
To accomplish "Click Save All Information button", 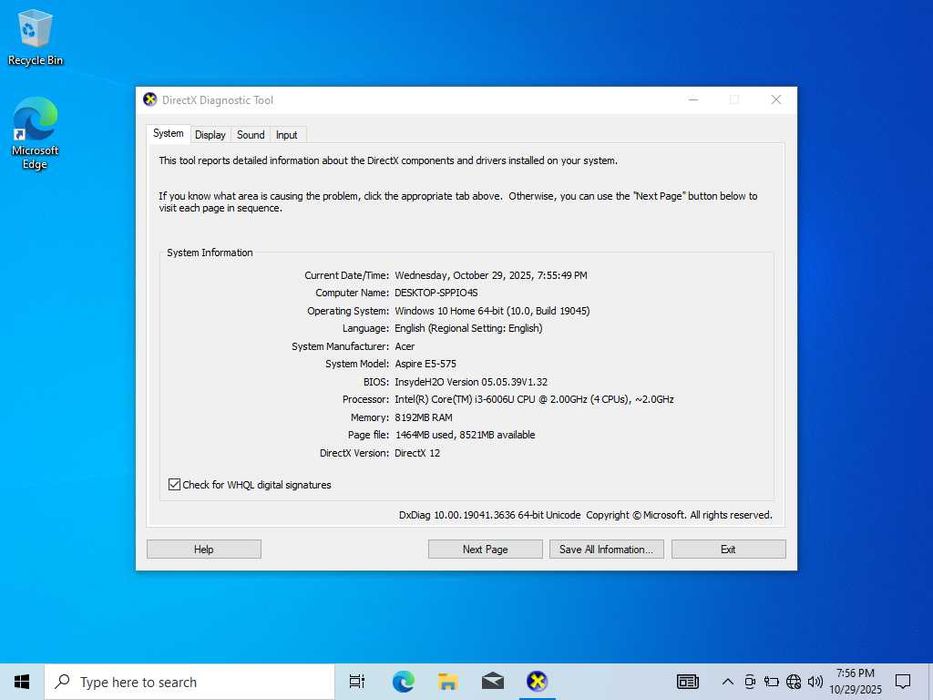I will point(606,549).
